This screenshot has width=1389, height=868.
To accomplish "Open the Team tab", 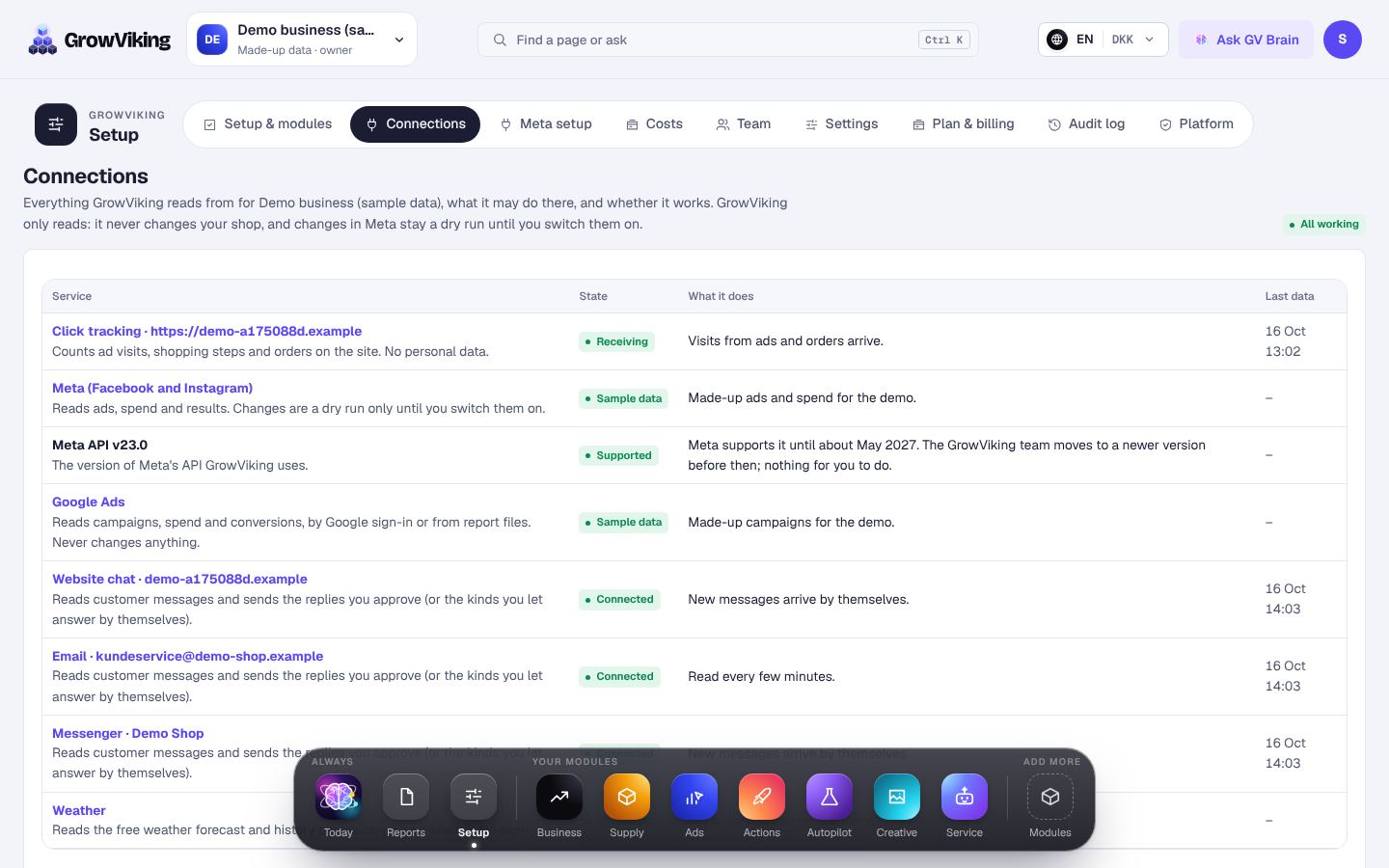I will (x=744, y=124).
